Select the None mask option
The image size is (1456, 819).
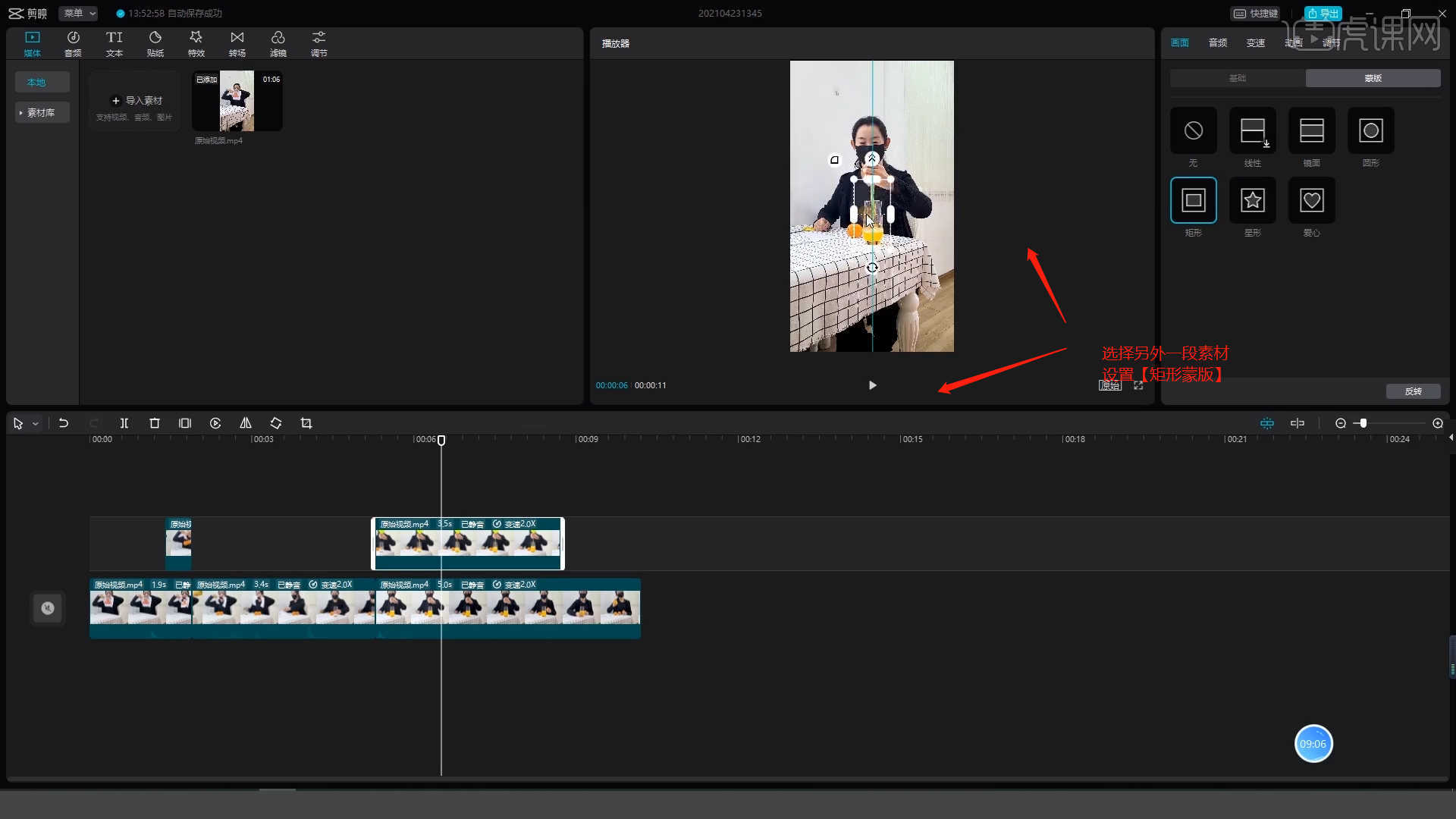pos(1193,130)
